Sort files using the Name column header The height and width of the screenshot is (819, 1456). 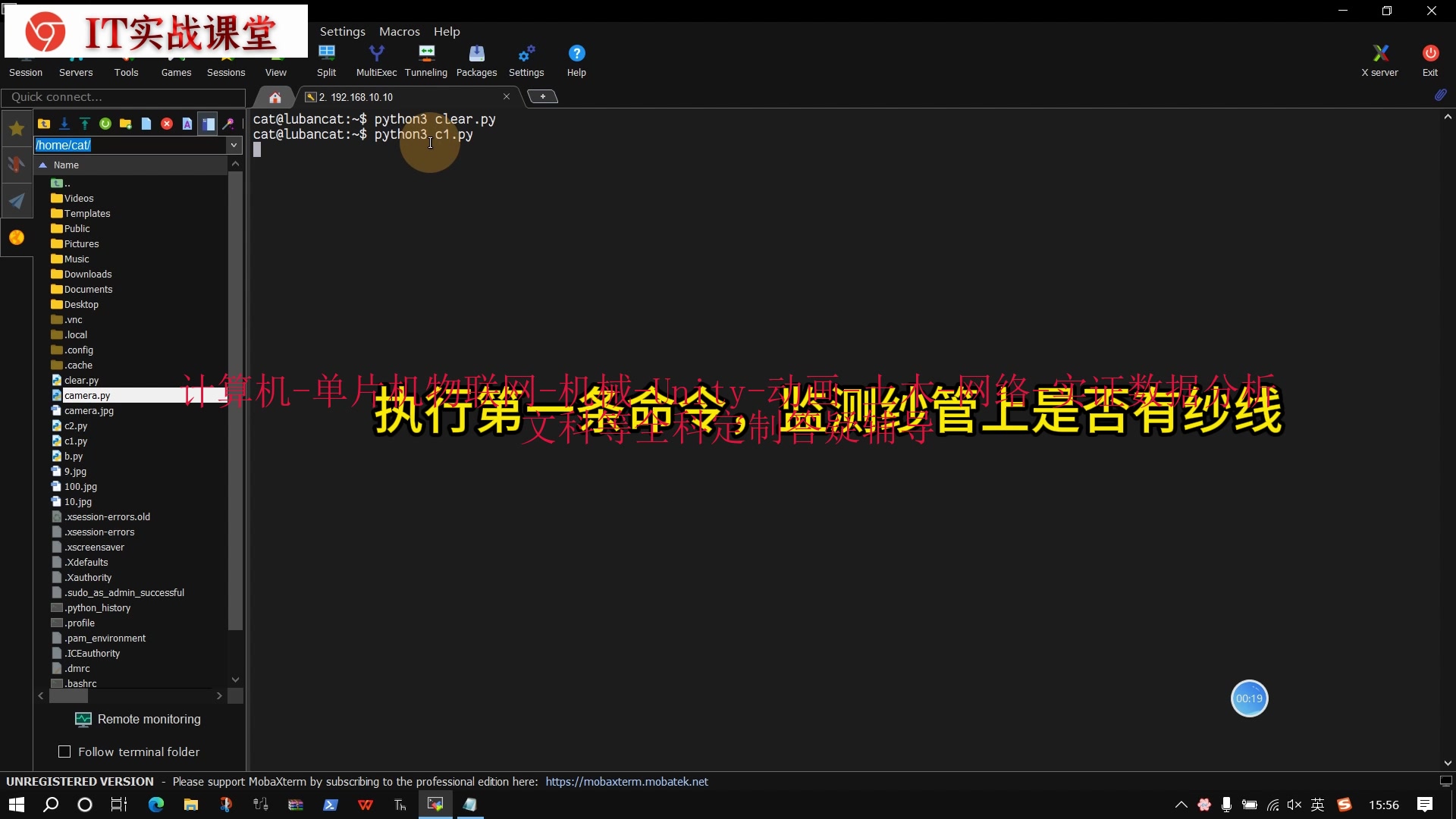pos(131,165)
